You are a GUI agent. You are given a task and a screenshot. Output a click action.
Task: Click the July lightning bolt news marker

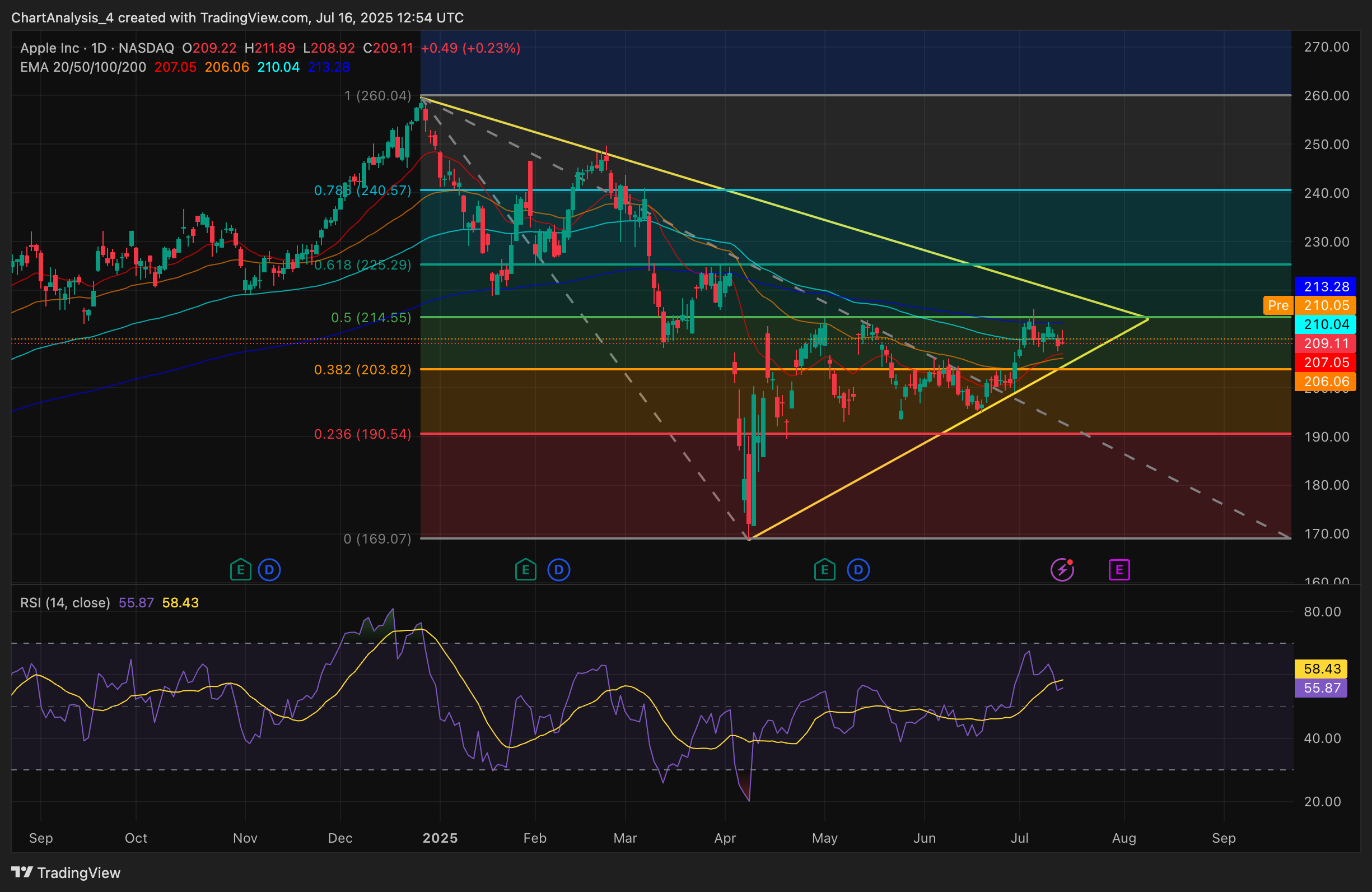click(1062, 570)
